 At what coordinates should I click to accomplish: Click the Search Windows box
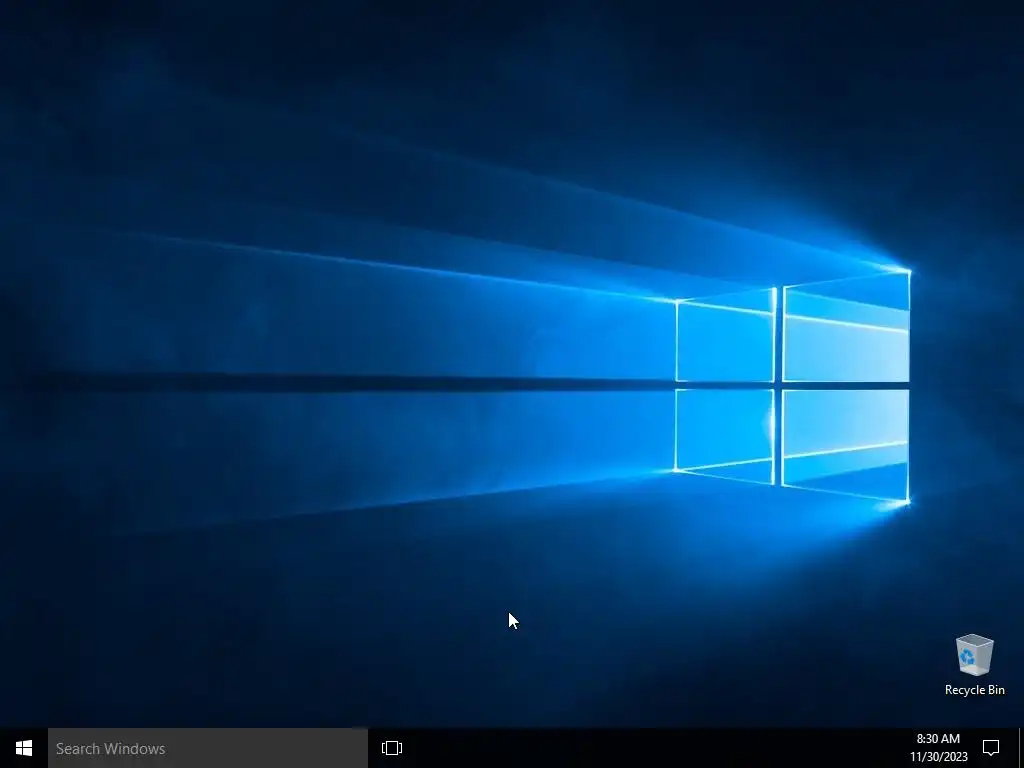[x=208, y=748]
